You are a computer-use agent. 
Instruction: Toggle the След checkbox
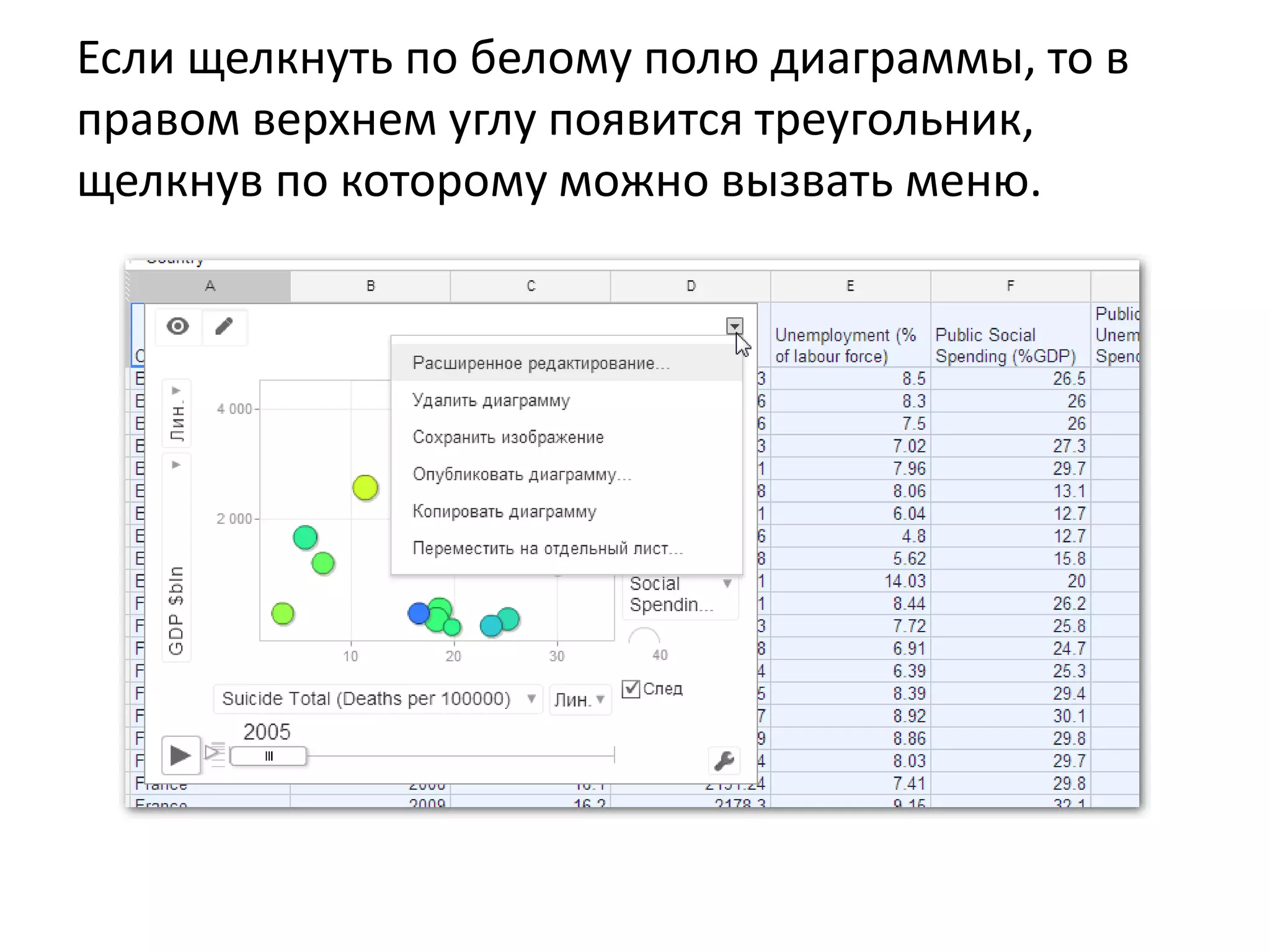(631, 689)
